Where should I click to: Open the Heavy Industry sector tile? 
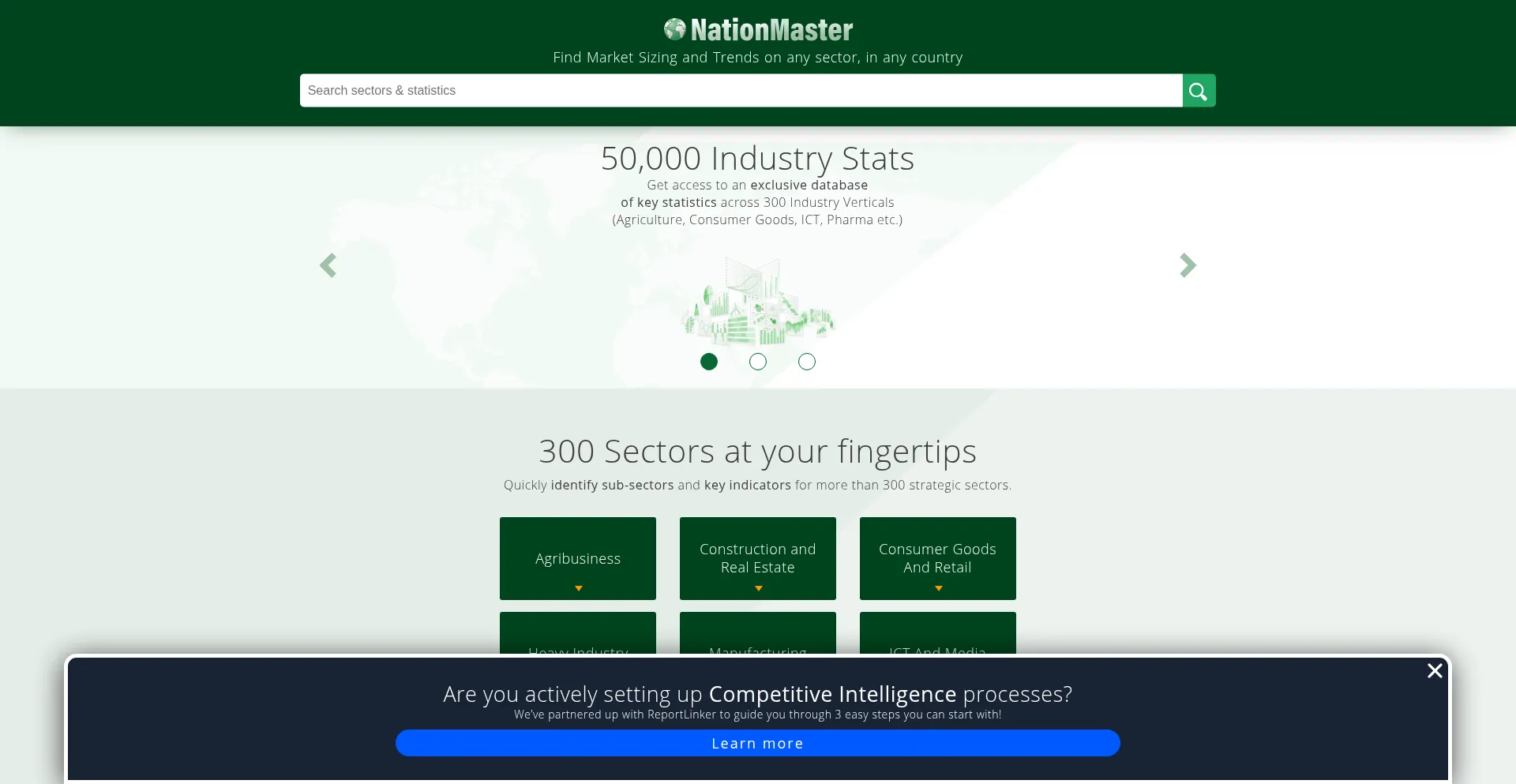(578, 636)
